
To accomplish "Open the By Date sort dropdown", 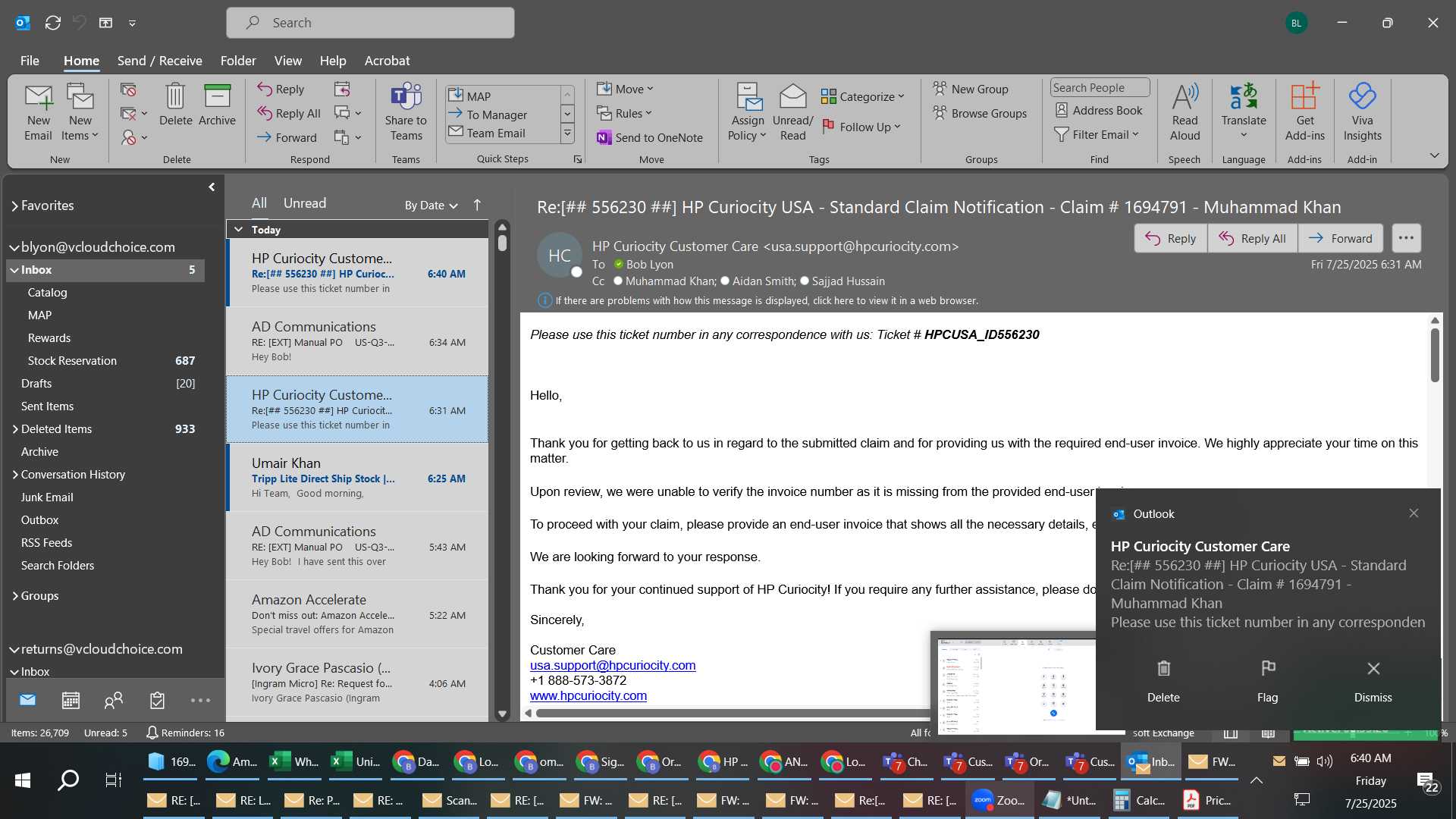I will 431,205.
